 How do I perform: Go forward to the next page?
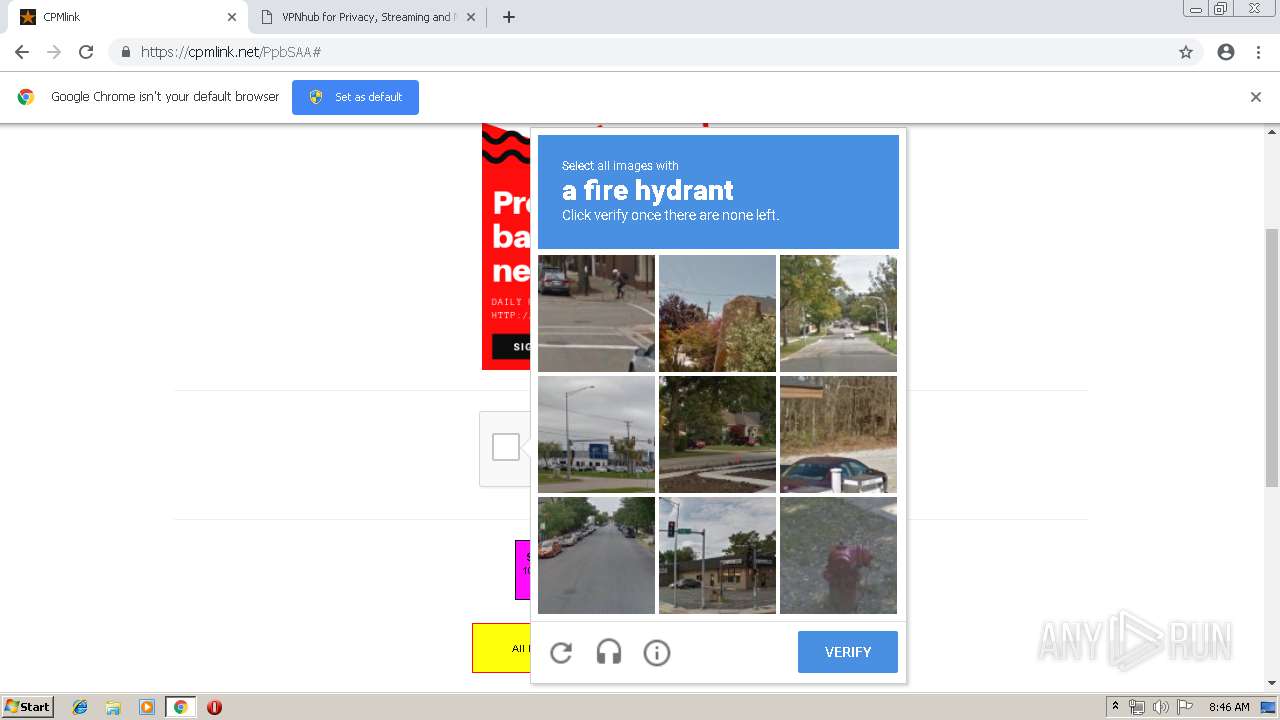tap(54, 52)
